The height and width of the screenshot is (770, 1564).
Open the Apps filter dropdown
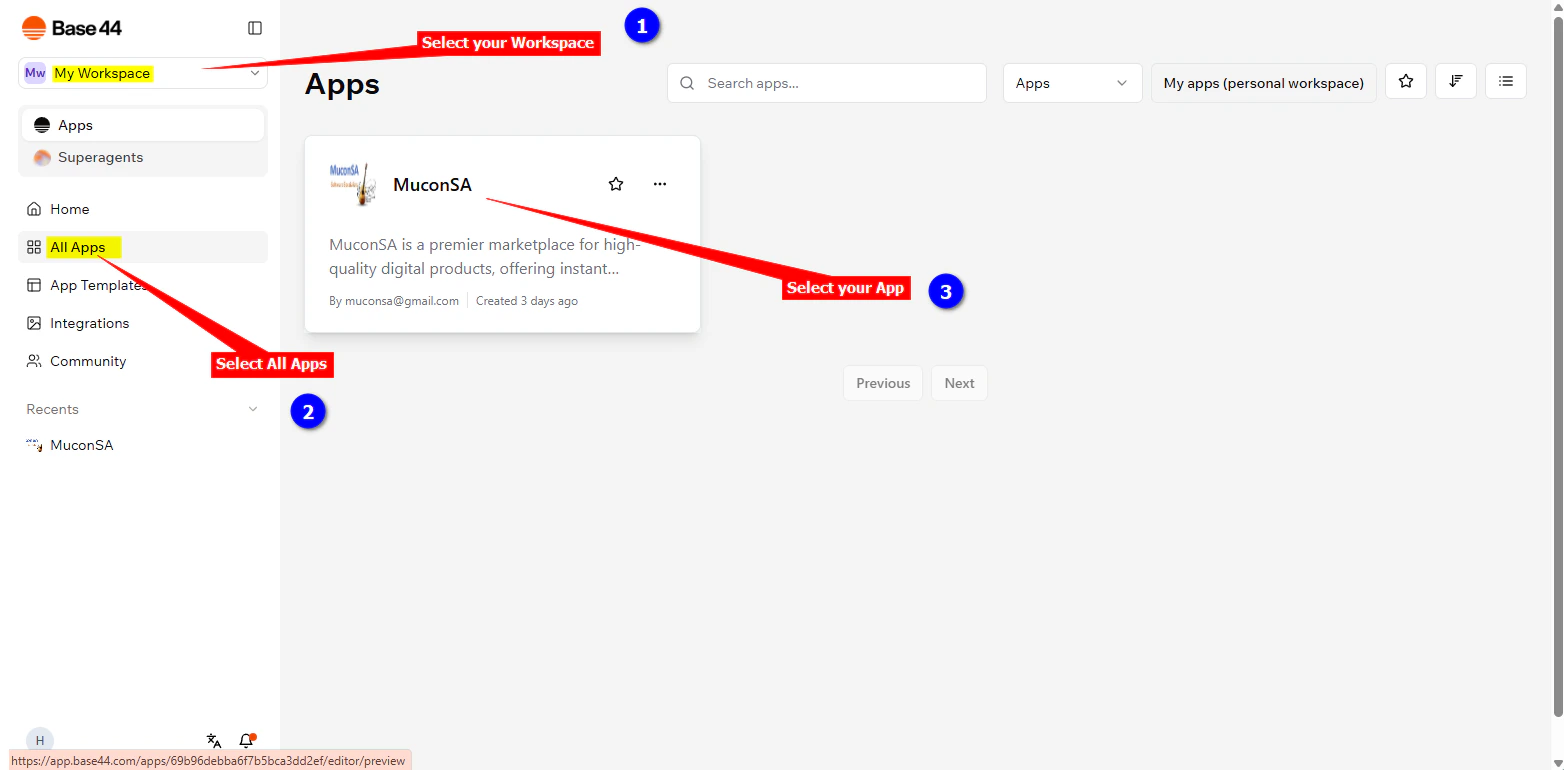1072,83
